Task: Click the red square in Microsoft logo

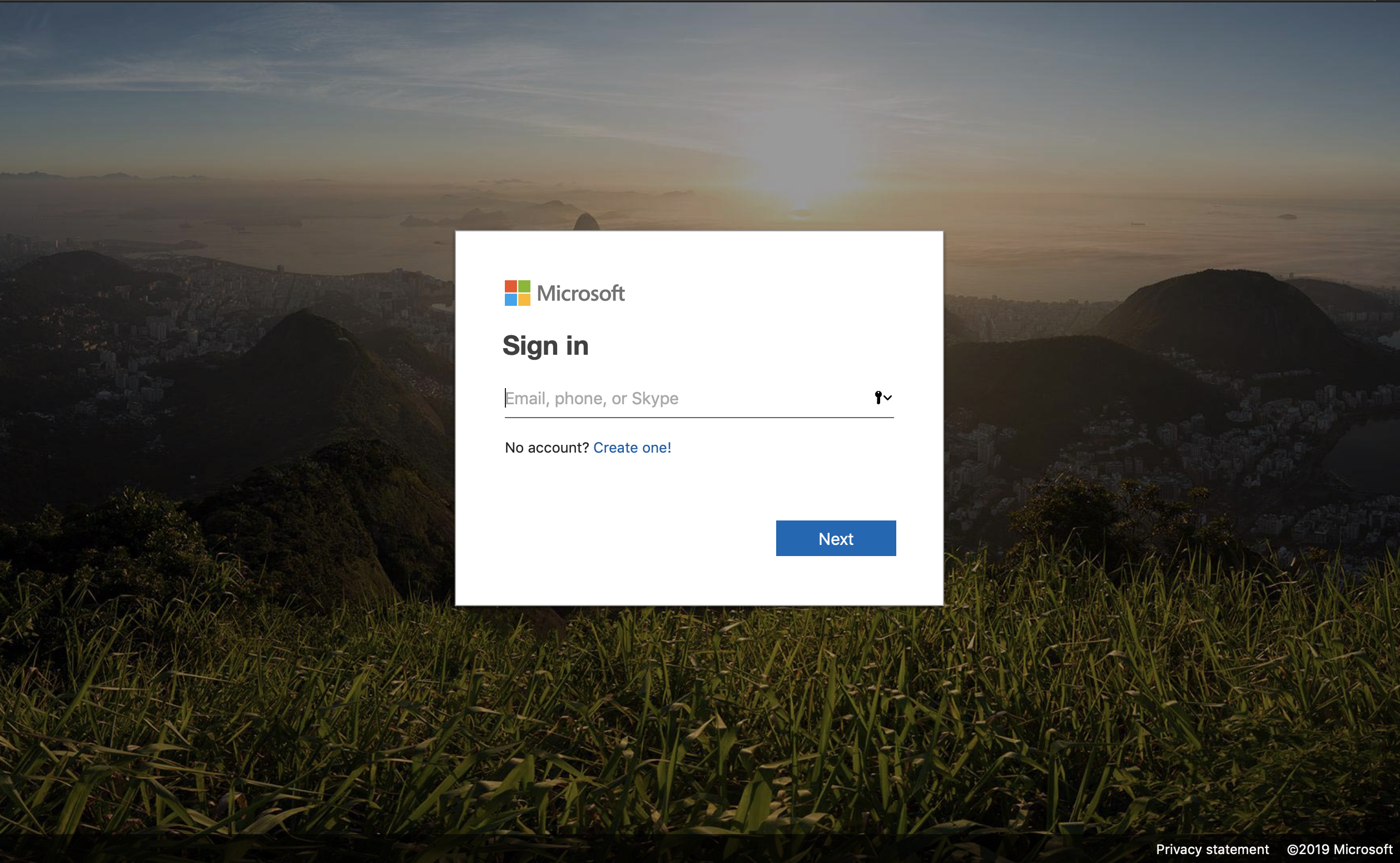Action: click(511, 286)
